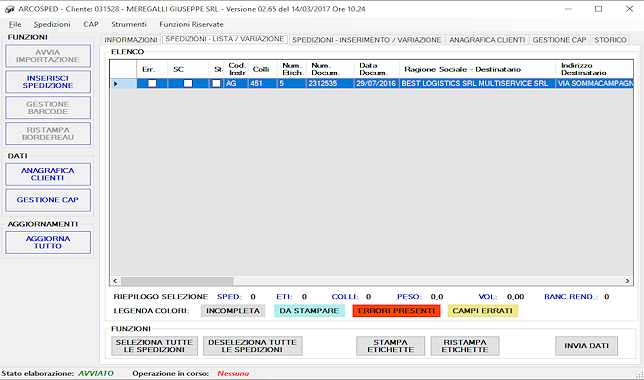Open the Spedizioni menu
Screen dimensions: 644x380
pos(52,24)
